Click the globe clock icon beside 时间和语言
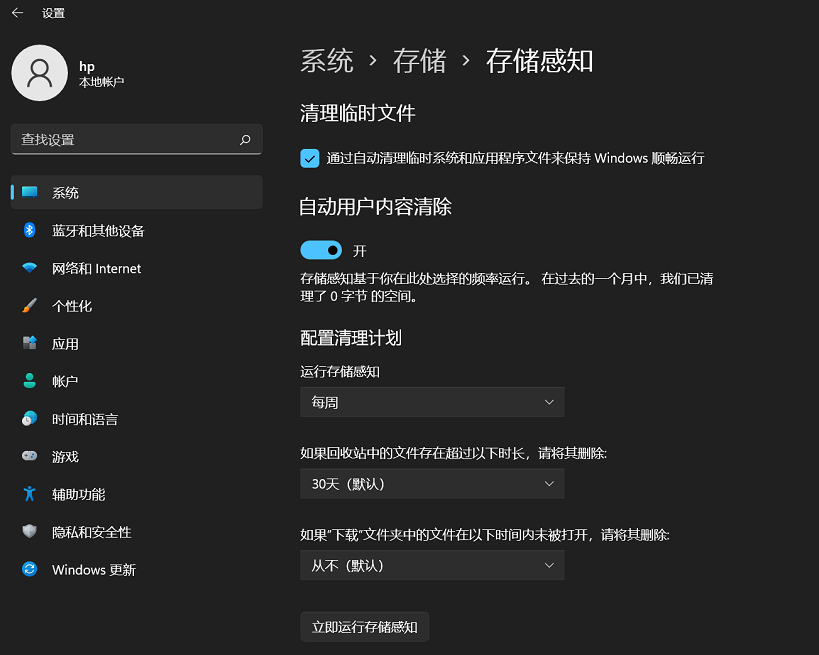 pos(30,418)
